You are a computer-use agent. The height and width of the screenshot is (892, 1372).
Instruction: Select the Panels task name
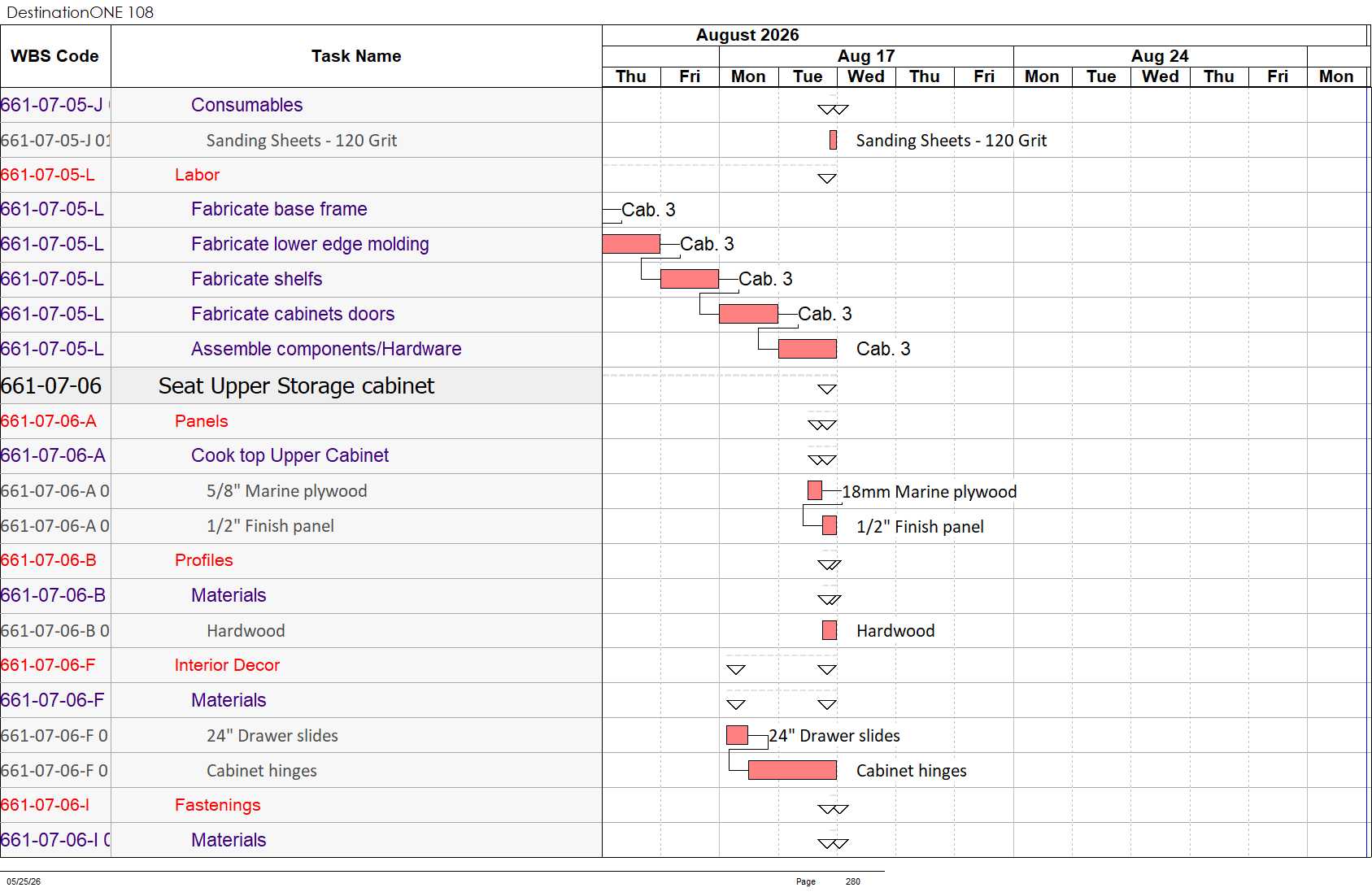(x=201, y=421)
